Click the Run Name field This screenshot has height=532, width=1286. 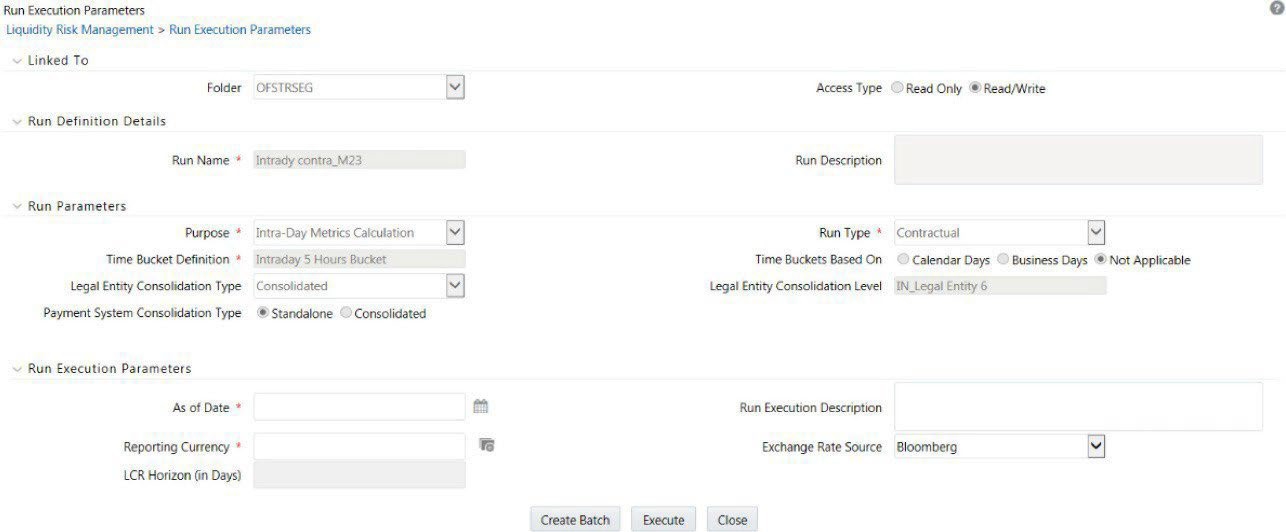coord(359,160)
